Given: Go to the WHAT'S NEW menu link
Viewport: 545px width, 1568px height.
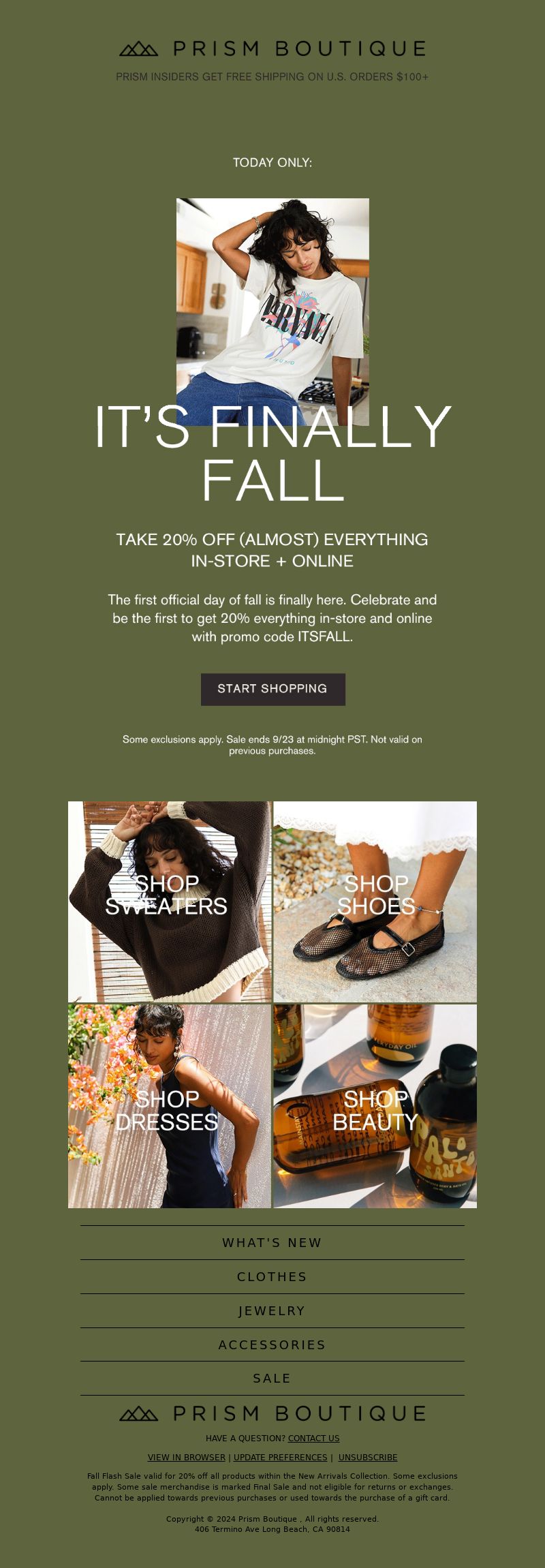Looking at the screenshot, I should 272,1242.
